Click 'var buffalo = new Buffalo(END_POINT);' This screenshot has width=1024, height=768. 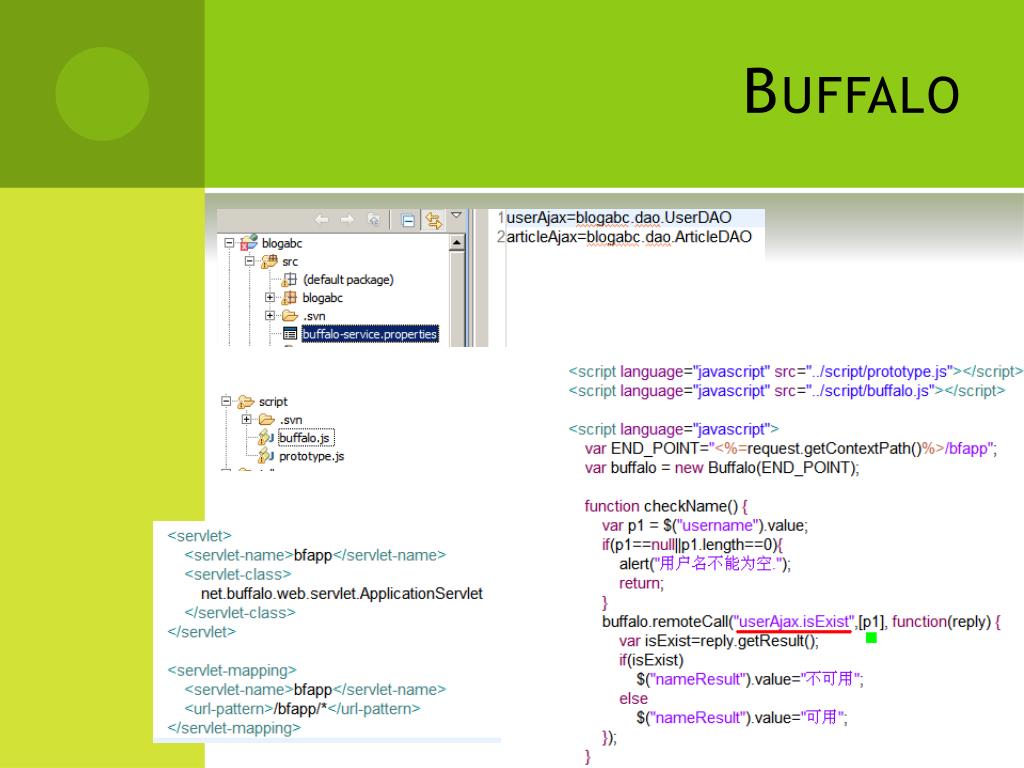pyautogui.click(x=722, y=468)
